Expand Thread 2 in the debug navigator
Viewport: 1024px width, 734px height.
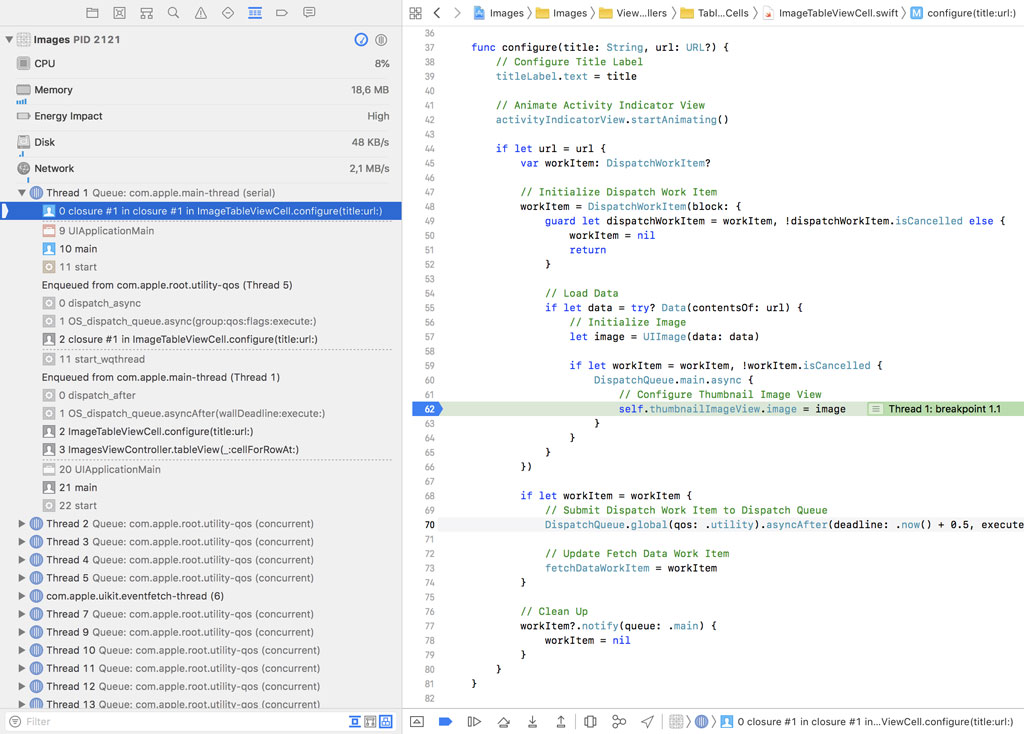22,524
